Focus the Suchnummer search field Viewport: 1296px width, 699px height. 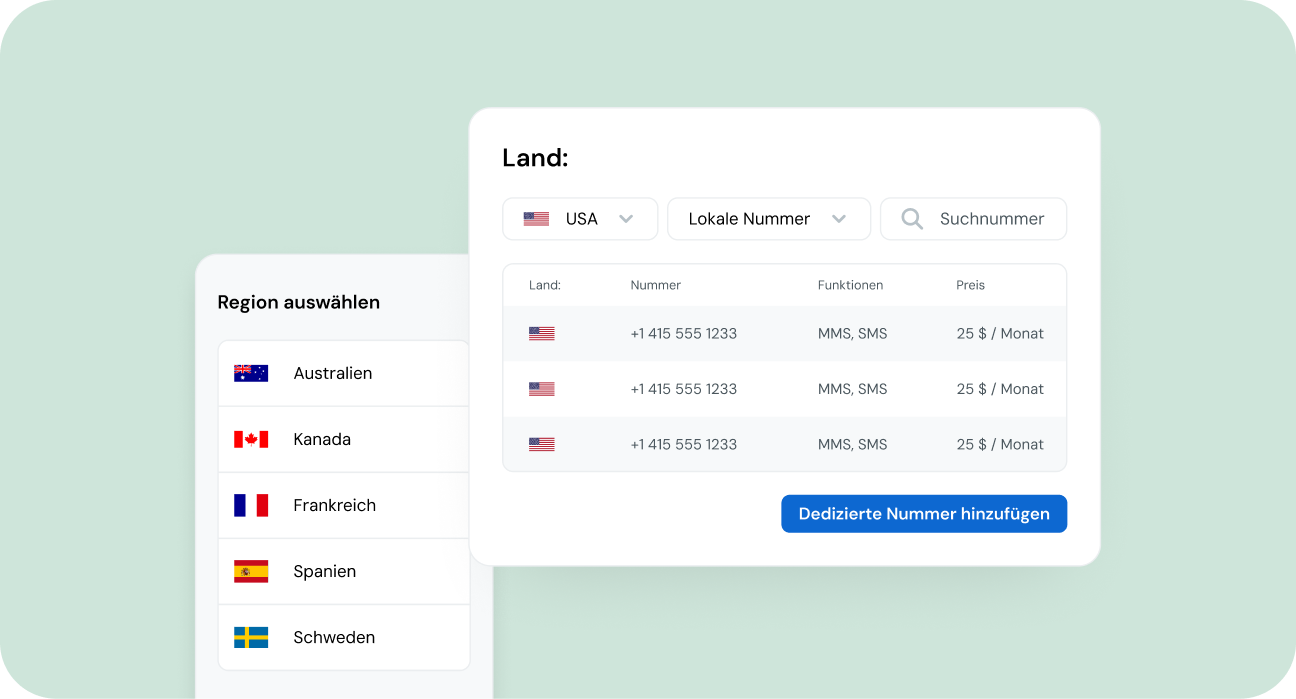pyautogui.click(x=991, y=219)
